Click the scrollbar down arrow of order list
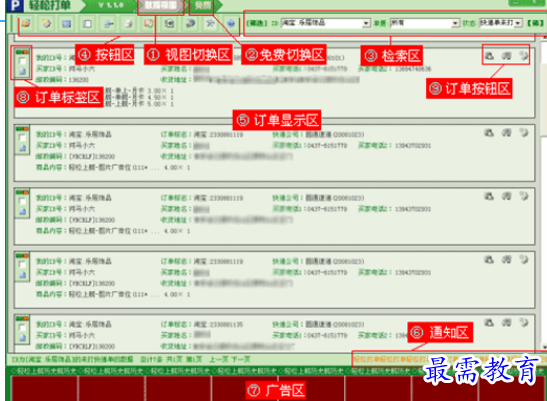Viewport: 547px width, 401px height. (x=544, y=347)
